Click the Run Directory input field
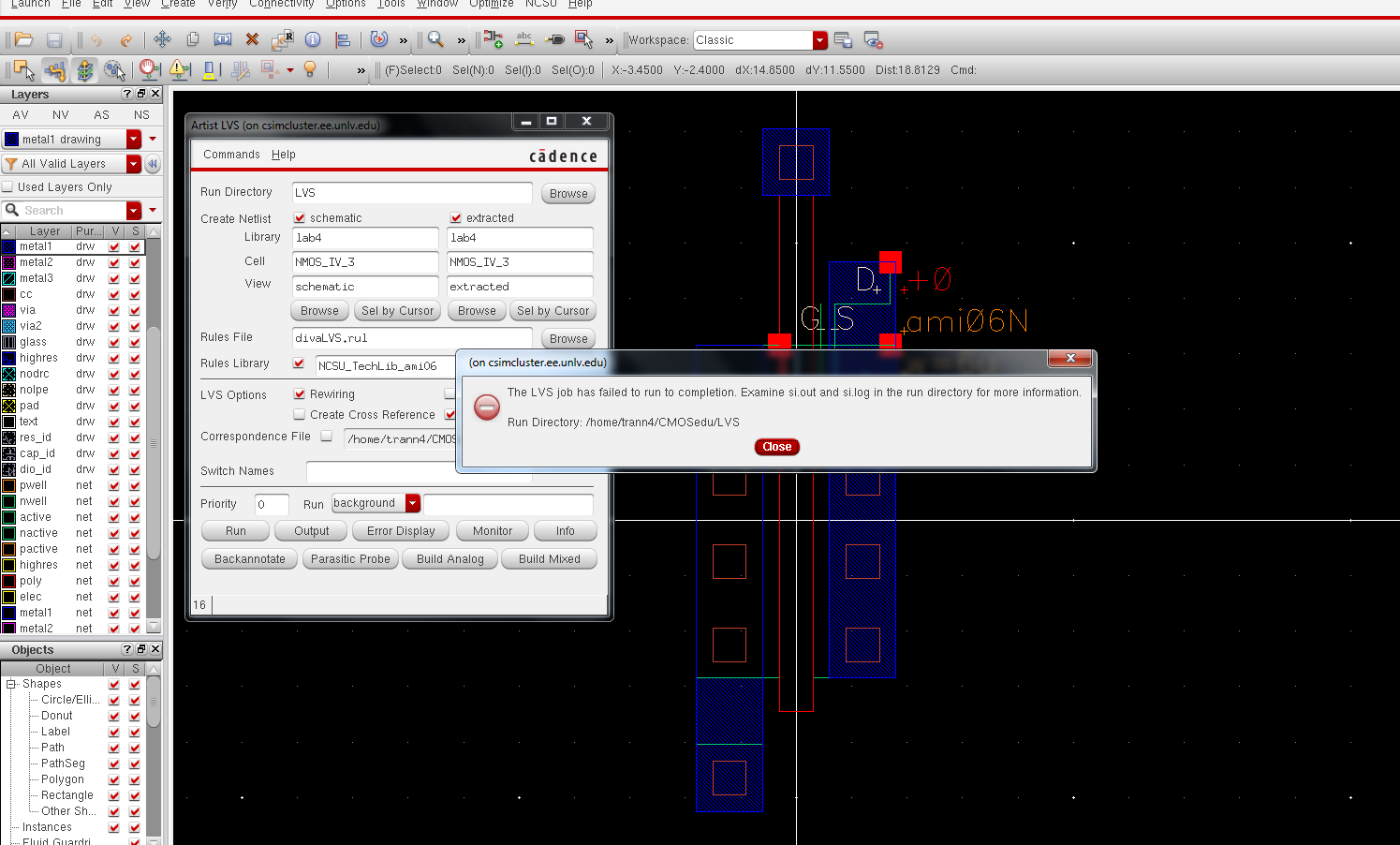1400x845 pixels. tap(412, 193)
